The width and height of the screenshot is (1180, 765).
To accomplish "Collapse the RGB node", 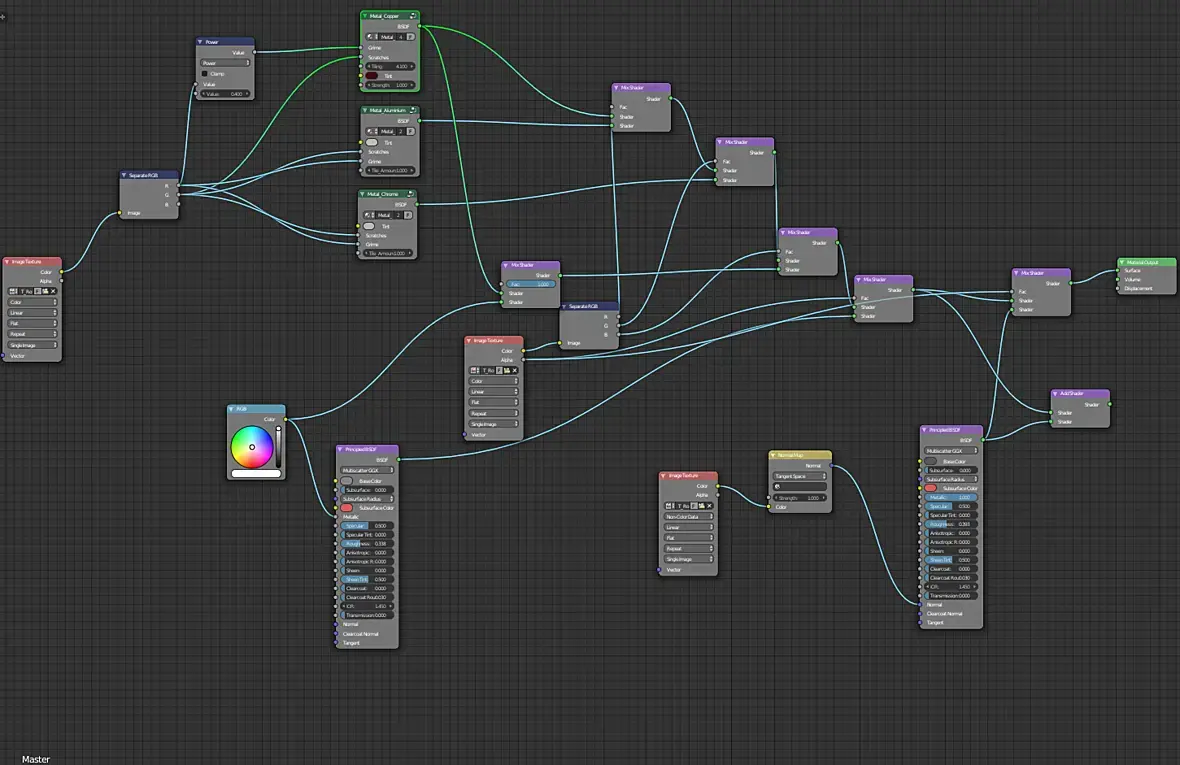I will (231, 409).
